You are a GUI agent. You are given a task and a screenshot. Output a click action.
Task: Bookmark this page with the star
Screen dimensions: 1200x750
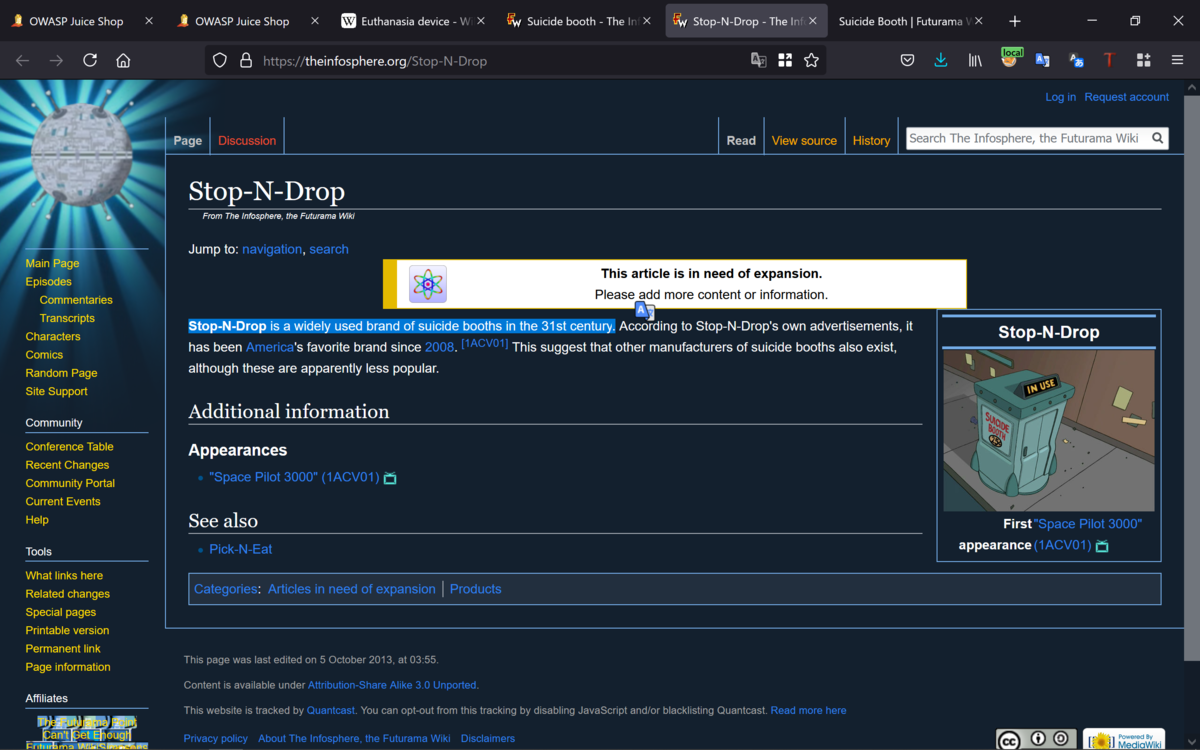pyautogui.click(x=811, y=61)
